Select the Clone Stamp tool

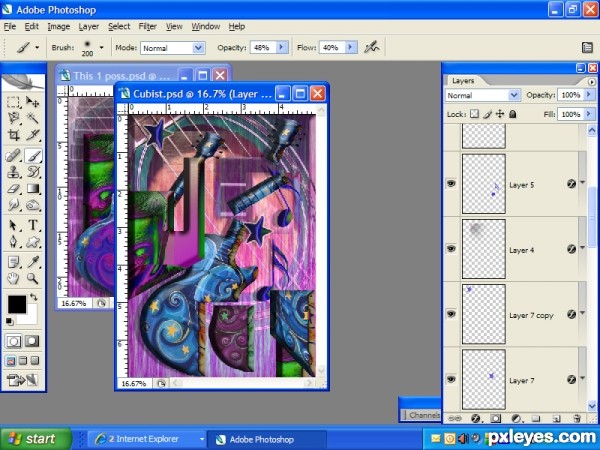(13, 172)
